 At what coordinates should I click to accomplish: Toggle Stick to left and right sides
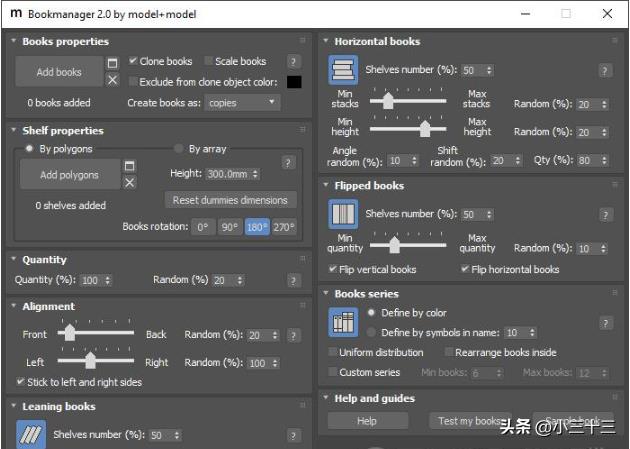tap(20, 382)
